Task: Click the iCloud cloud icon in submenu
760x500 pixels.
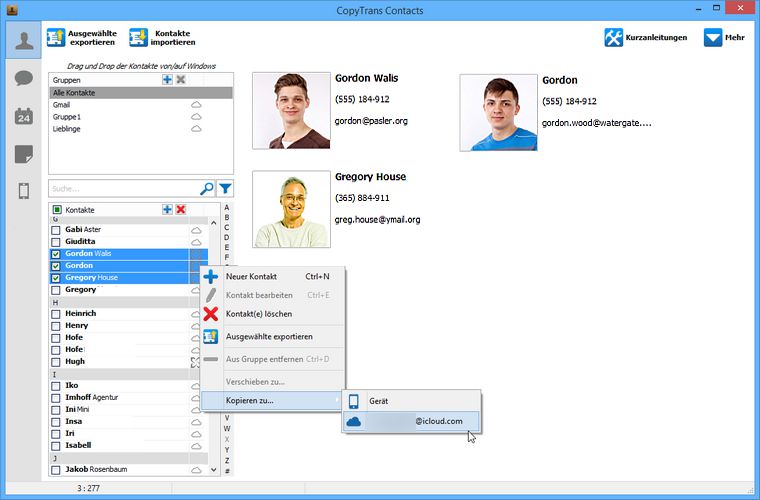Action: tap(354, 422)
